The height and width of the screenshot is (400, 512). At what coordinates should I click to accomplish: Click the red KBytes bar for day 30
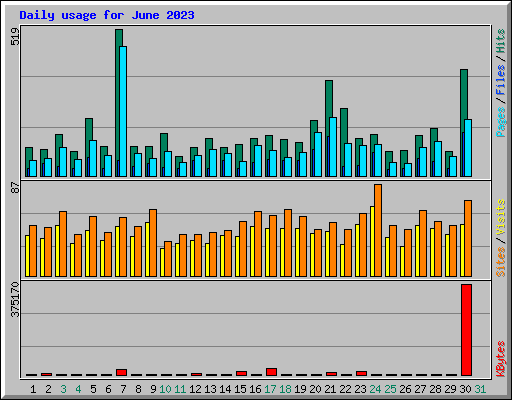(466, 330)
